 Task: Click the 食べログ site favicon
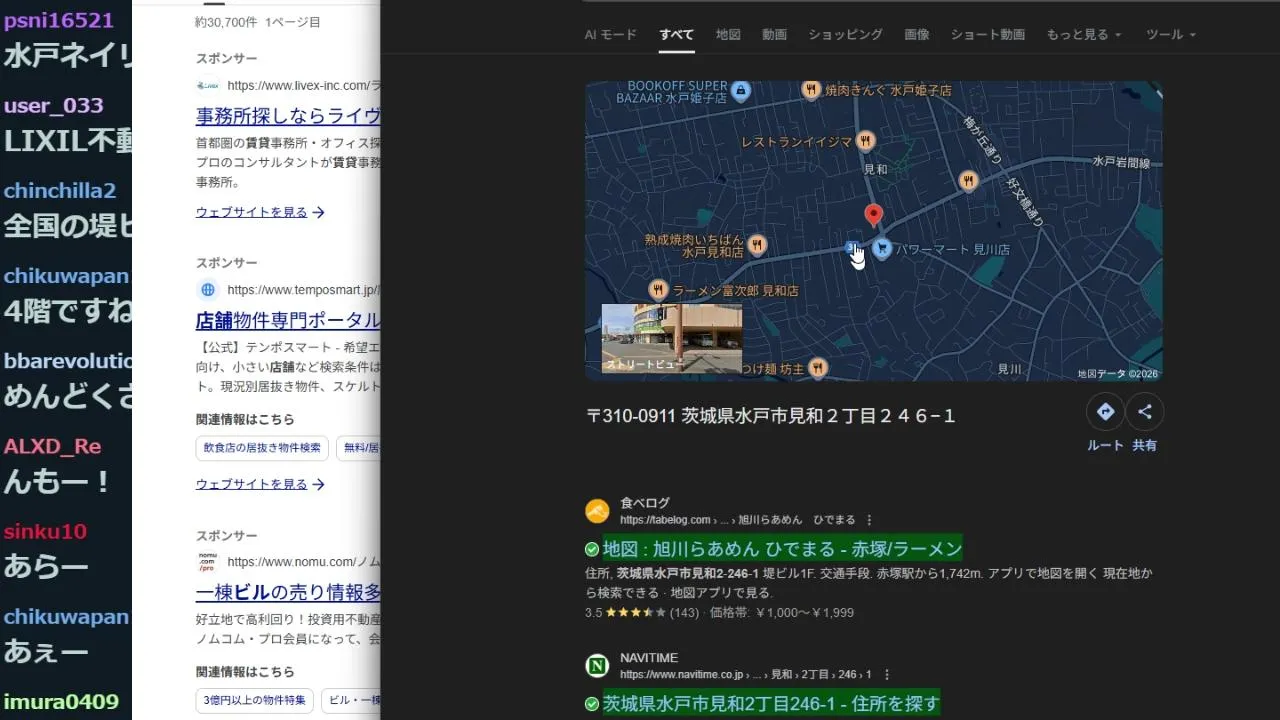[597, 511]
